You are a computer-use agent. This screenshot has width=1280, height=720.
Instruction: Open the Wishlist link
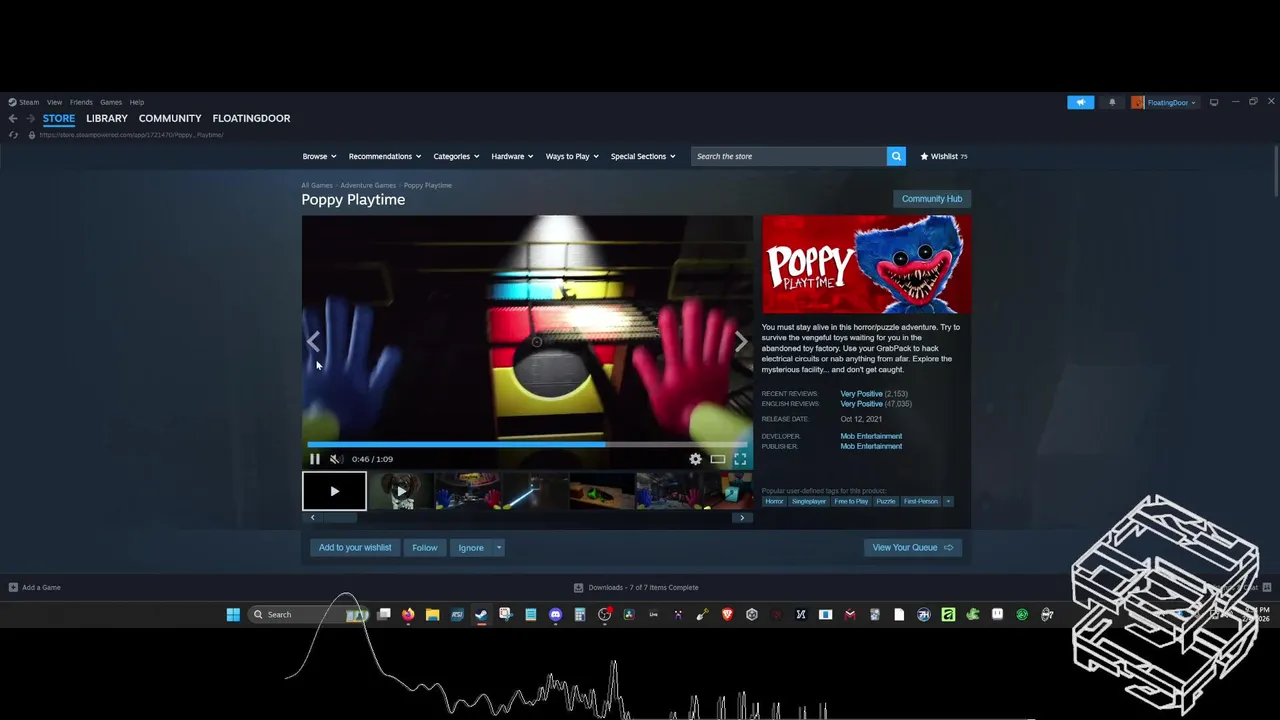[x=944, y=156]
